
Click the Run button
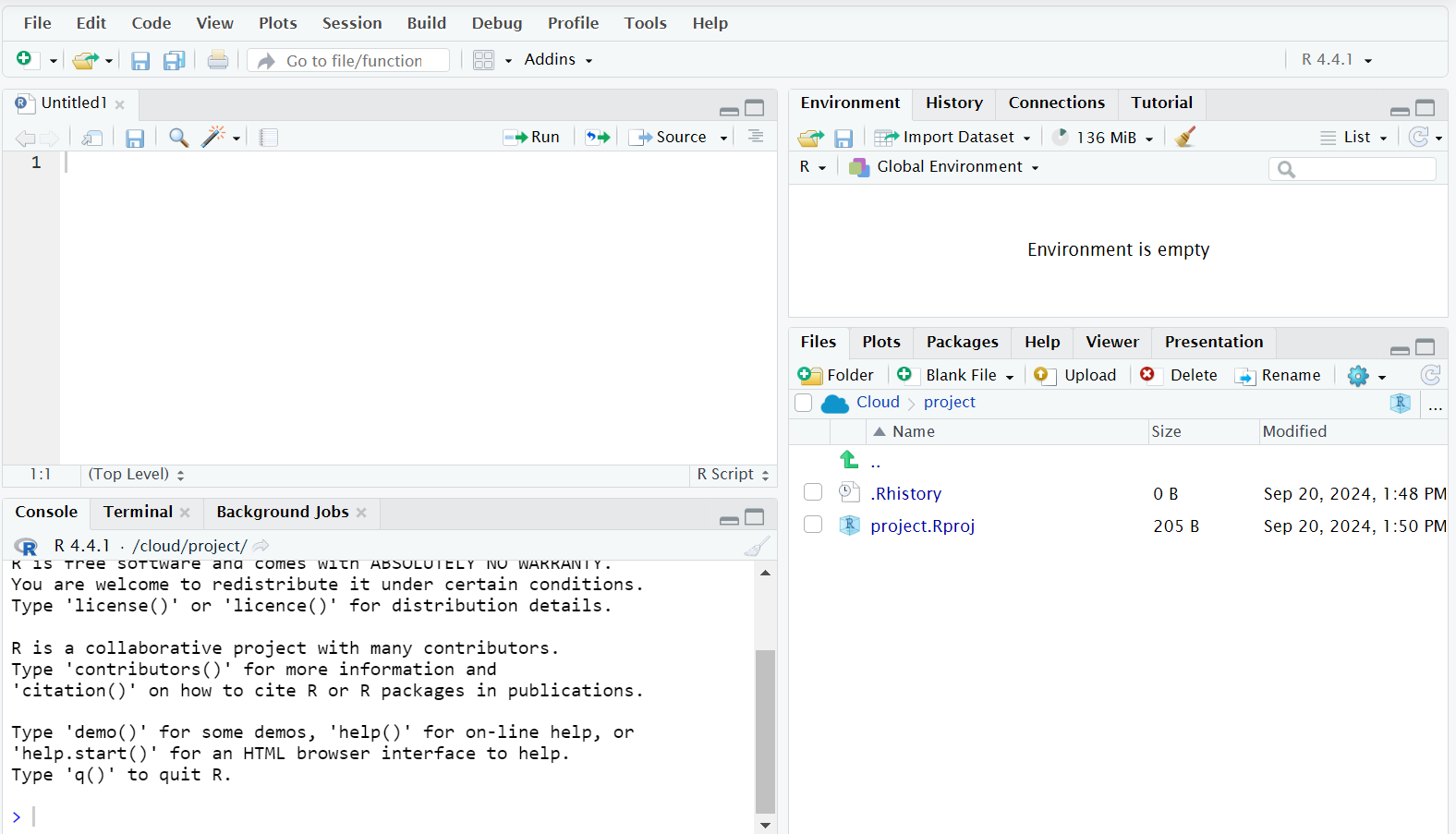(532, 138)
